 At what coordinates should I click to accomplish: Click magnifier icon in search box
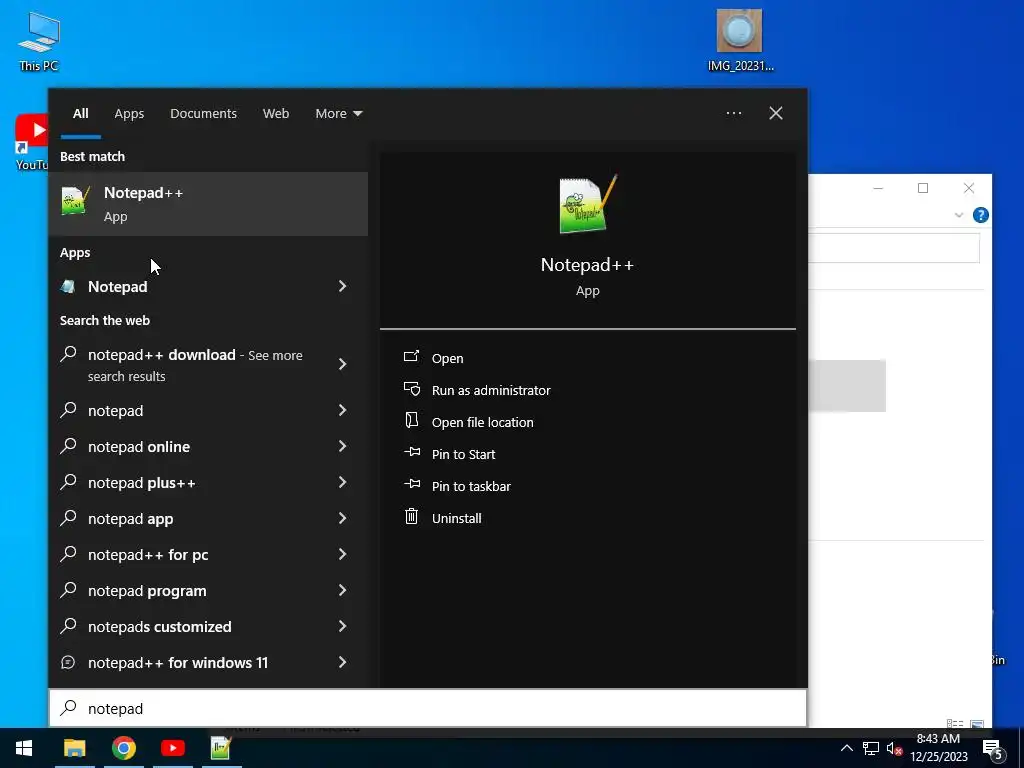[69, 707]
